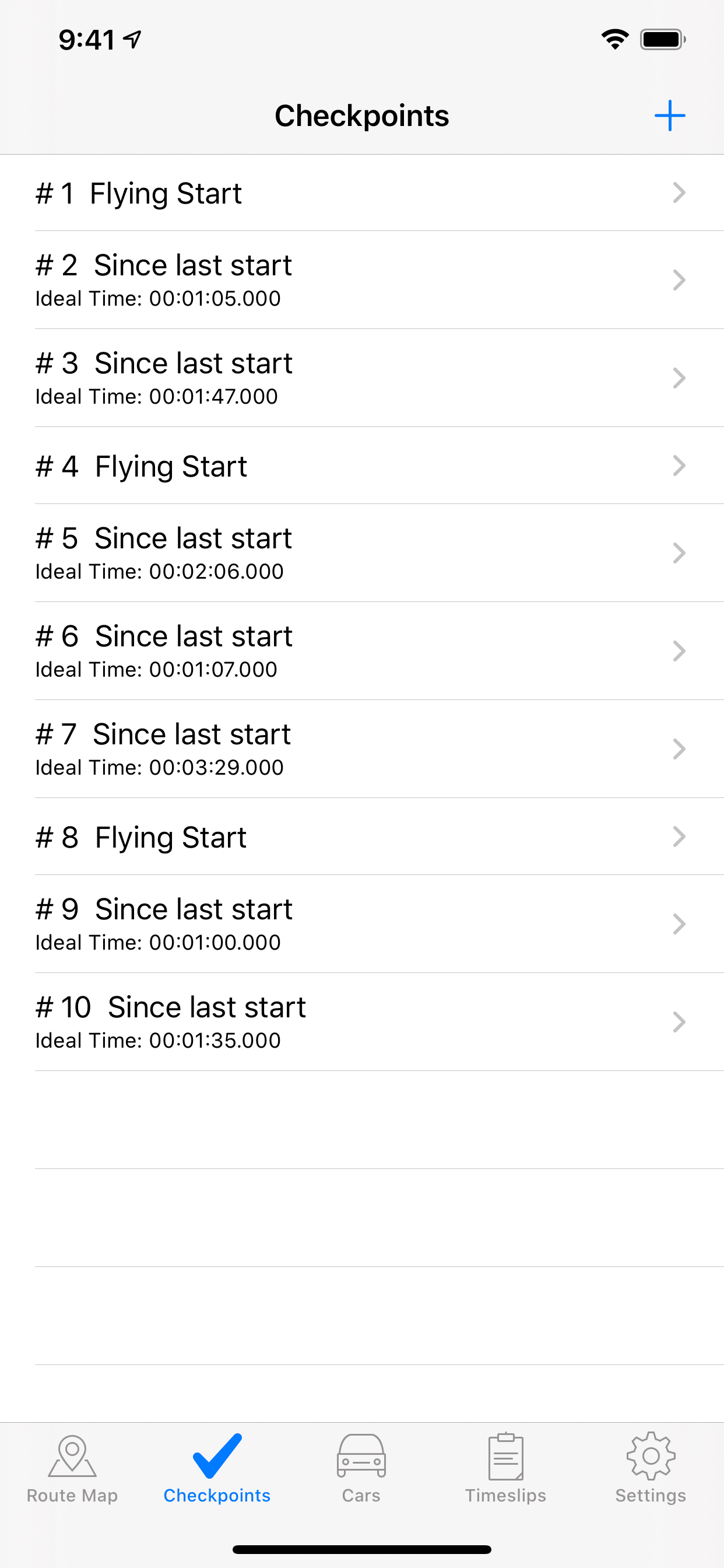Open the Route Map pin icon
Screen dimensions: 724x1568
tap(72, 1456)
